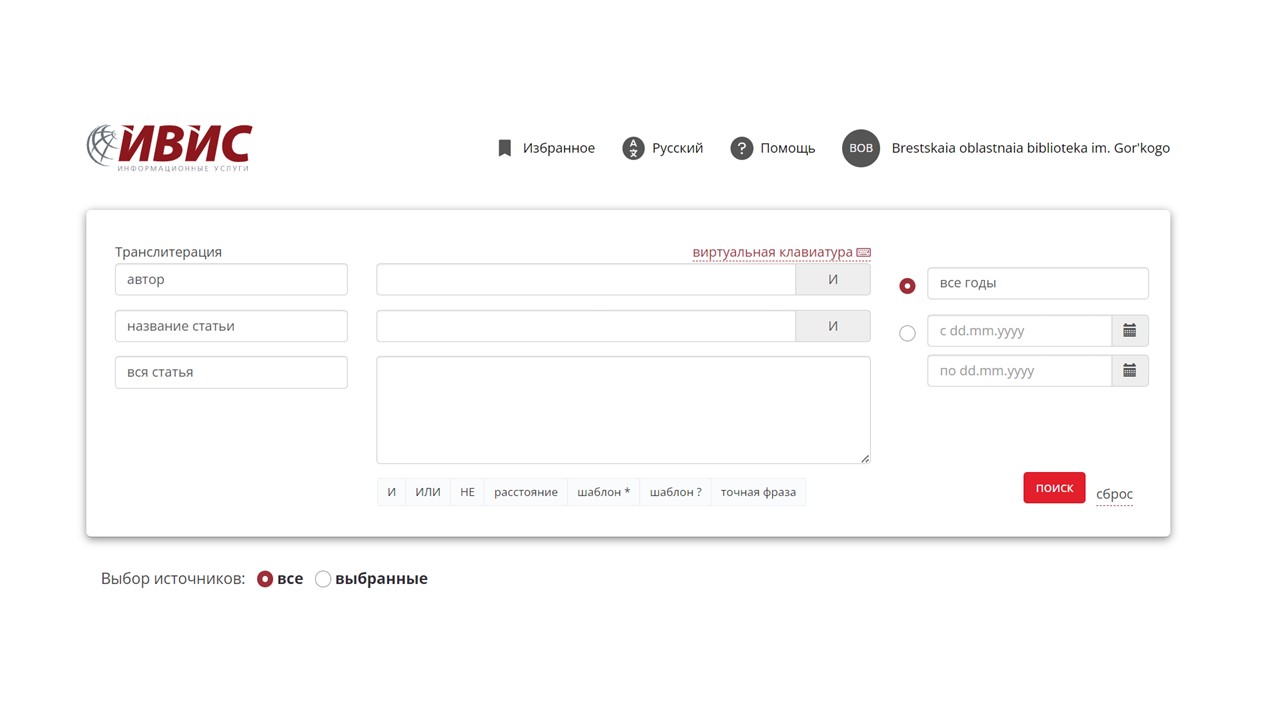Screen dimensions: 1280x720
Task: Open the end date calendar icon
Action: 1129,371
